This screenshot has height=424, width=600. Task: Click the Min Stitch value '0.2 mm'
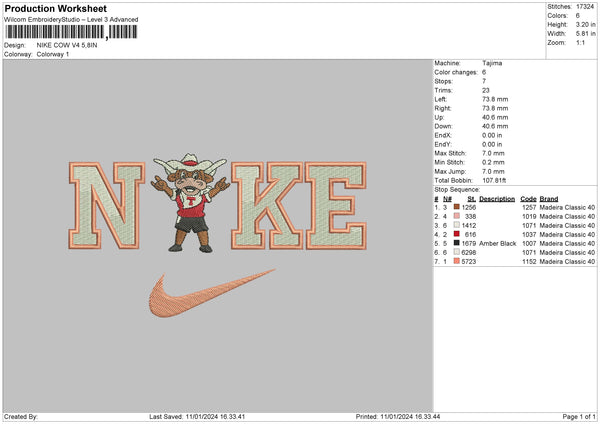click(x=493, y=162)
